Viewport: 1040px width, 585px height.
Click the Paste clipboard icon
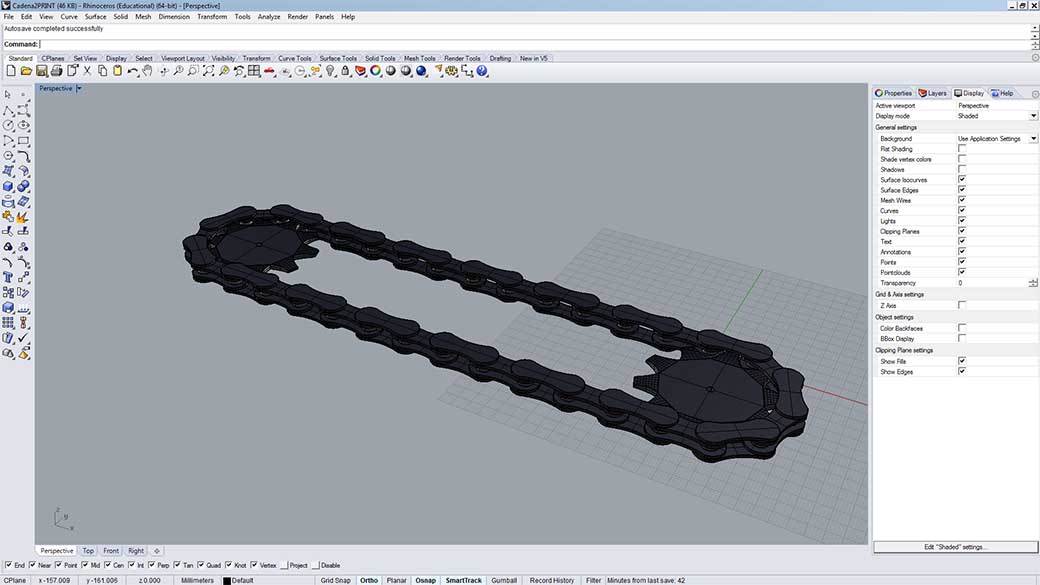pos(117,71)
